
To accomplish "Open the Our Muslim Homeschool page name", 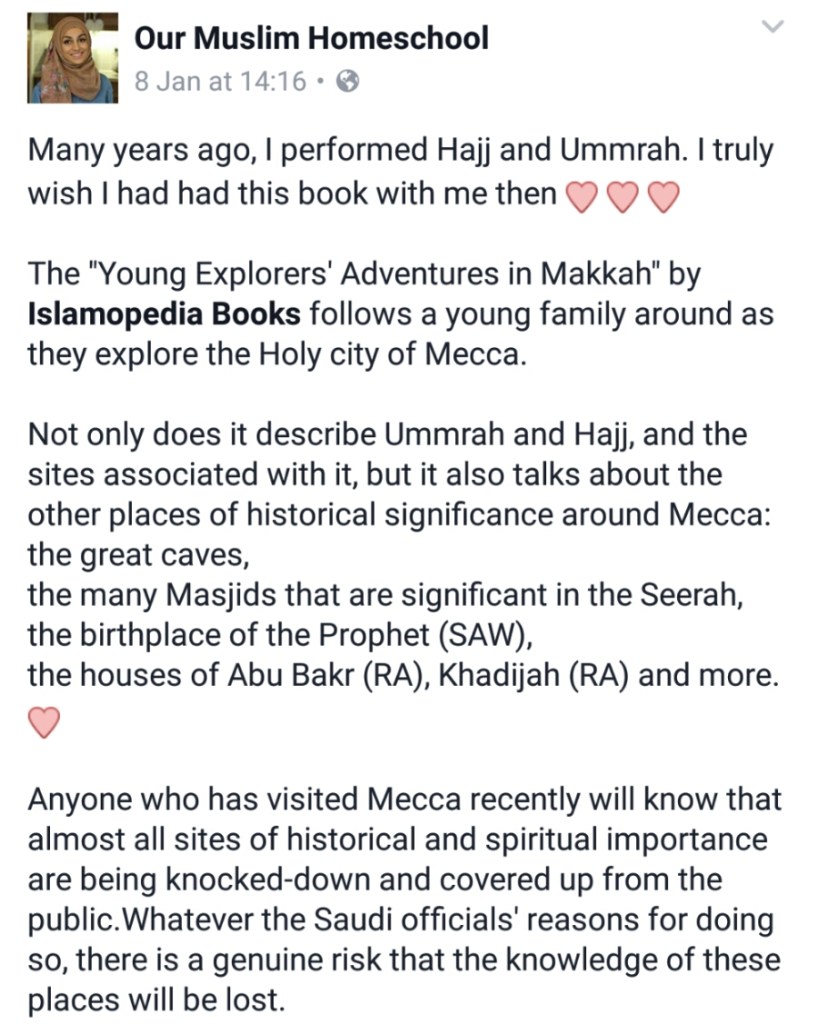I will 311,38.
